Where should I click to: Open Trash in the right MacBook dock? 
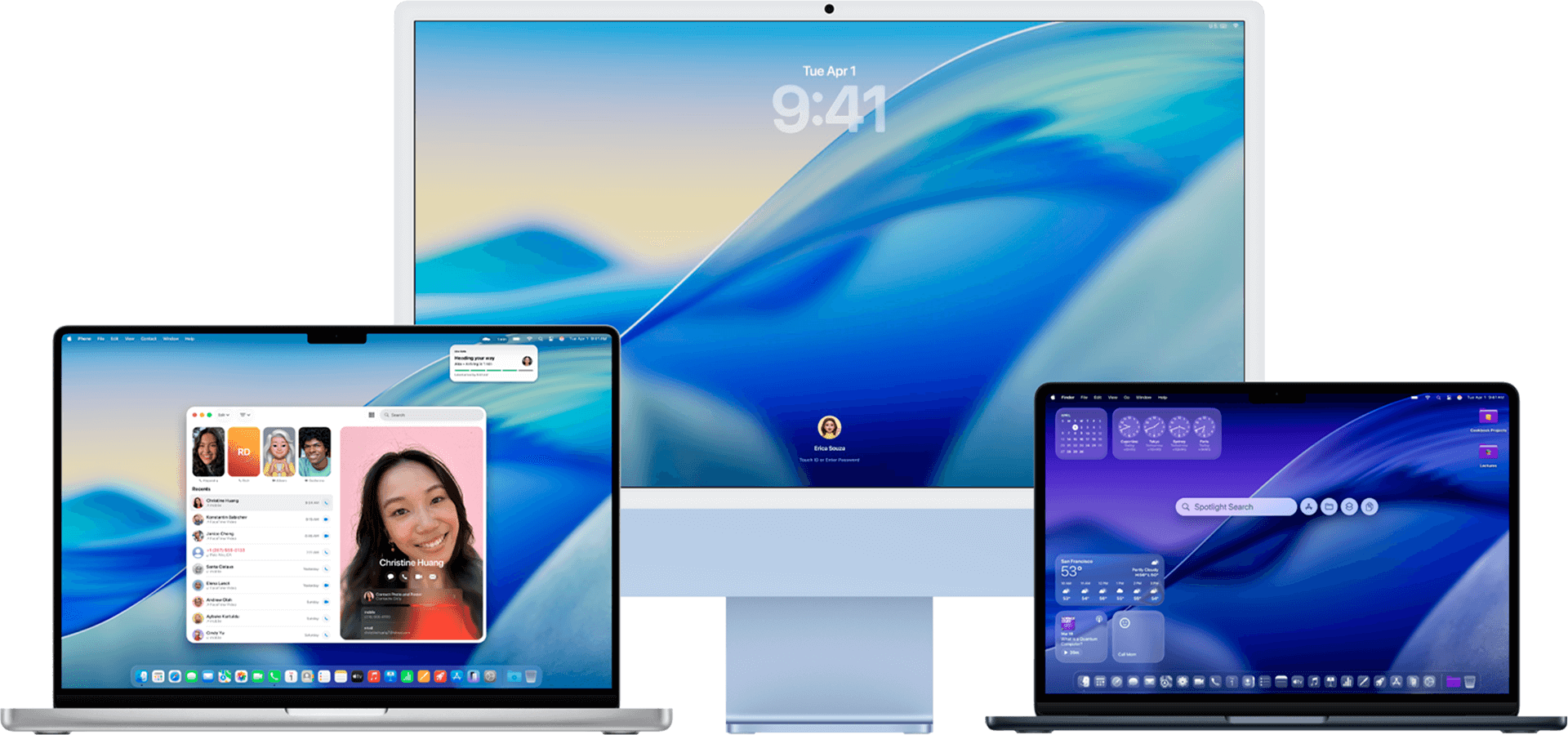tap(1469, 681)
